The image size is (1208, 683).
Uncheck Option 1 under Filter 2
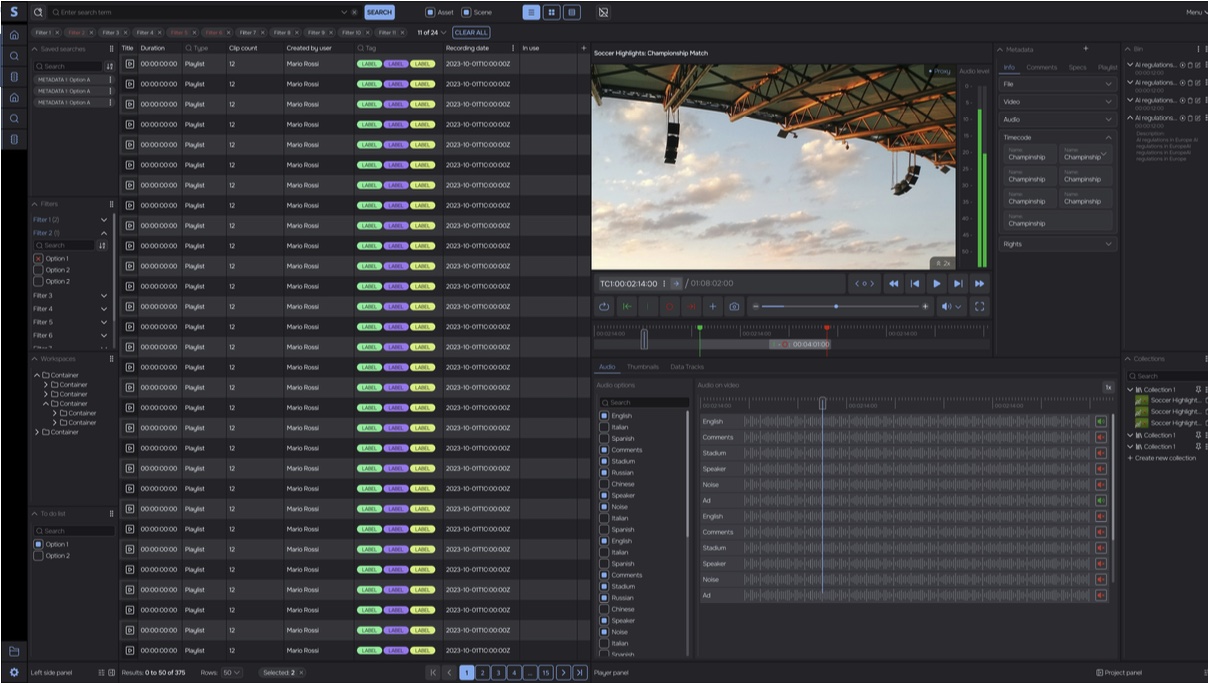tap(39, 258)
